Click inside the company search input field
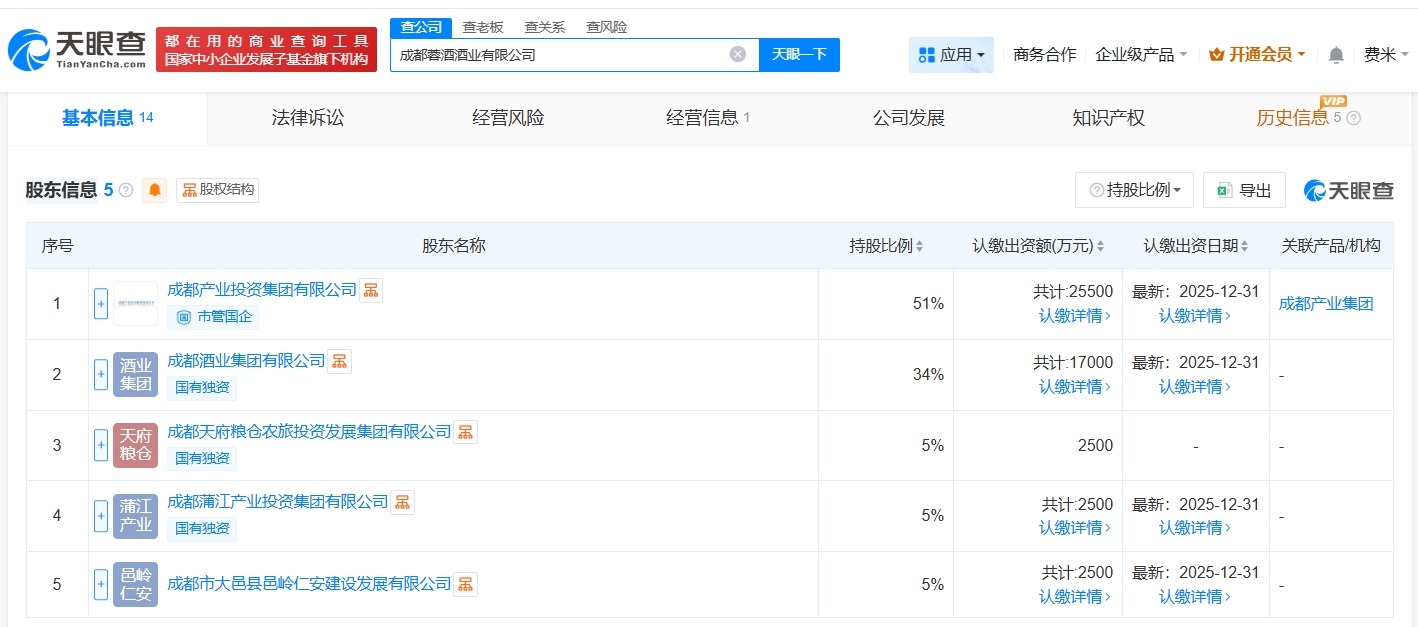 [560, 55]
